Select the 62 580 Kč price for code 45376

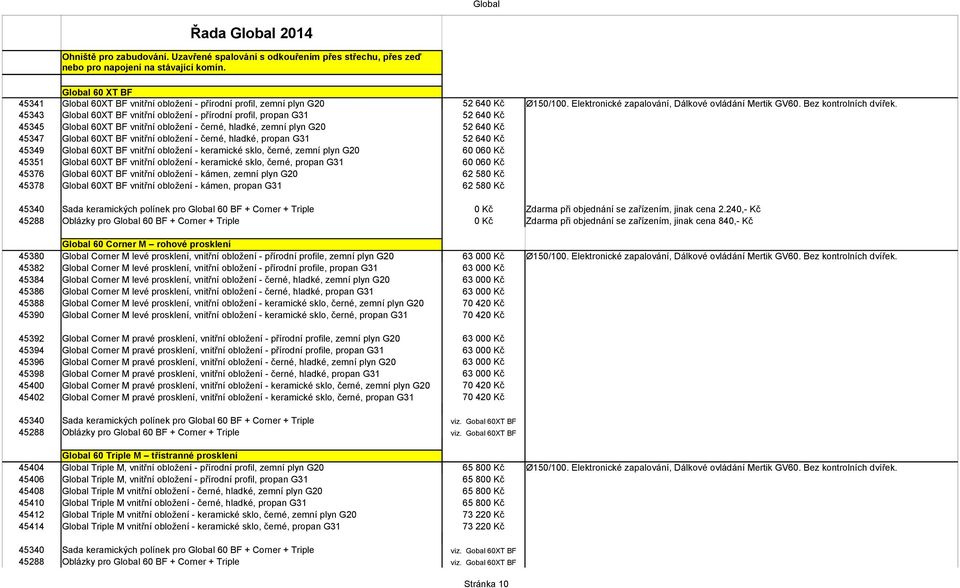[483, 174]
